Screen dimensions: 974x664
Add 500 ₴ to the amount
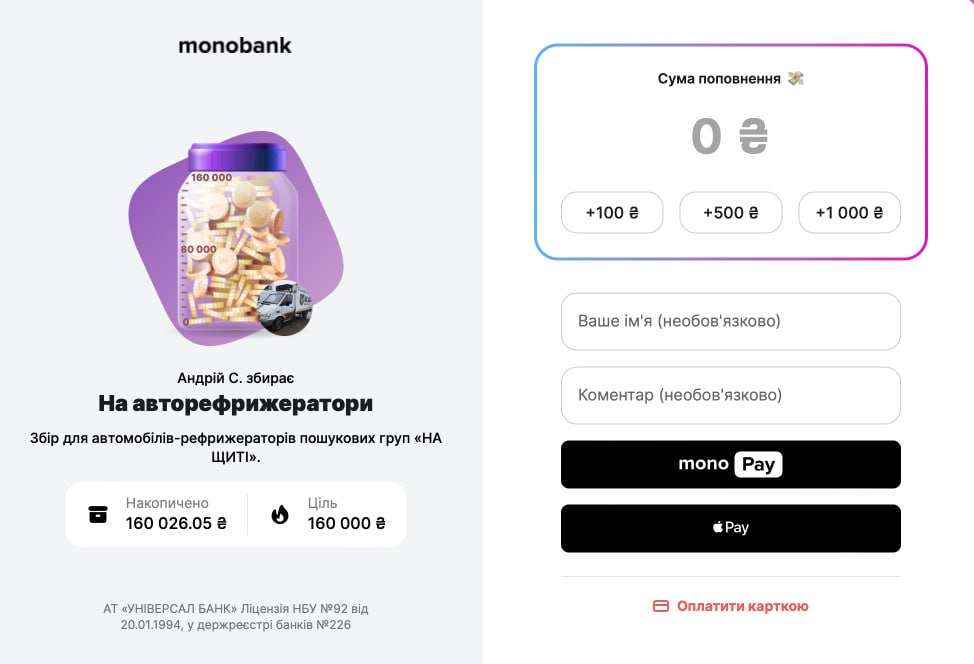730,213
